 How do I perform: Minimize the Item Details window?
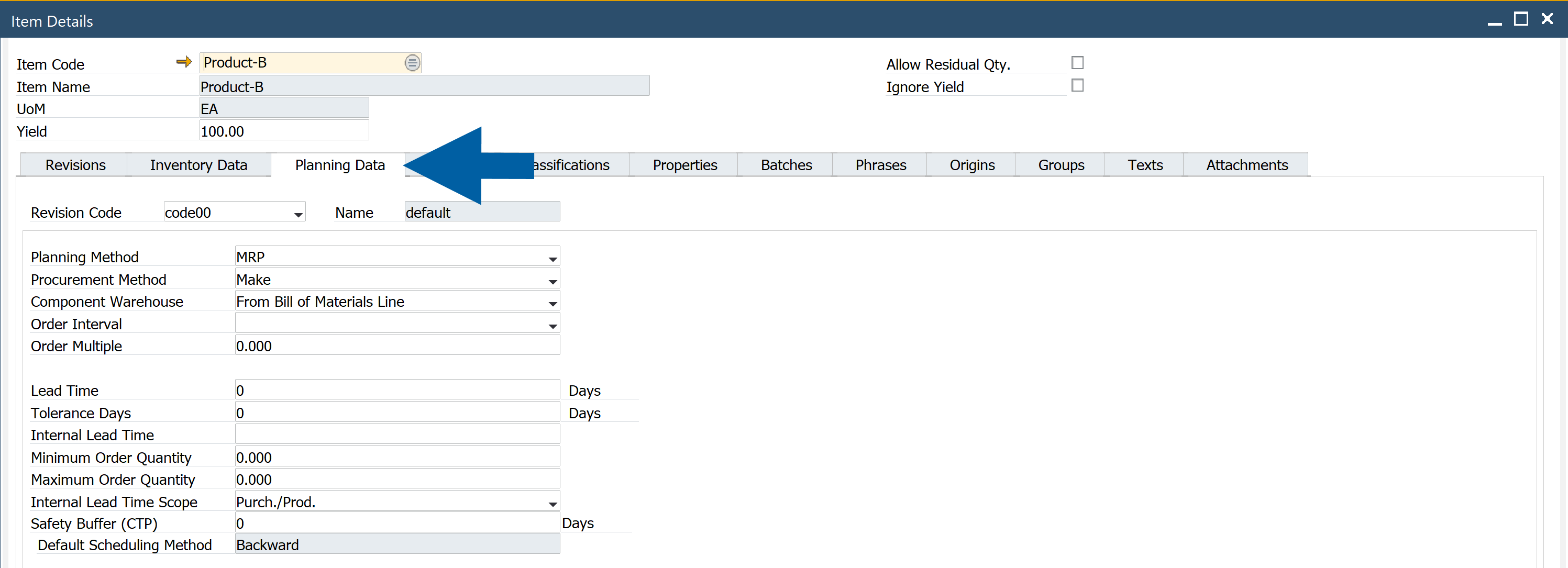(x=1494, y=23)
